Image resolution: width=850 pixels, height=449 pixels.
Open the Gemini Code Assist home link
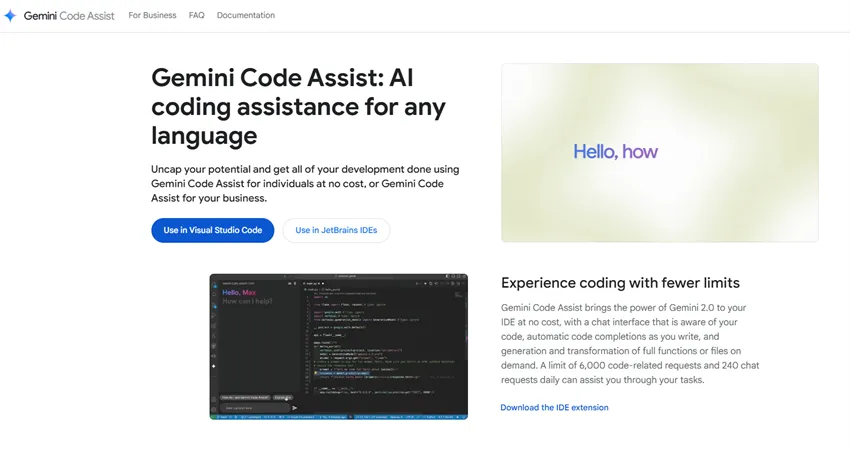point(69,16)
